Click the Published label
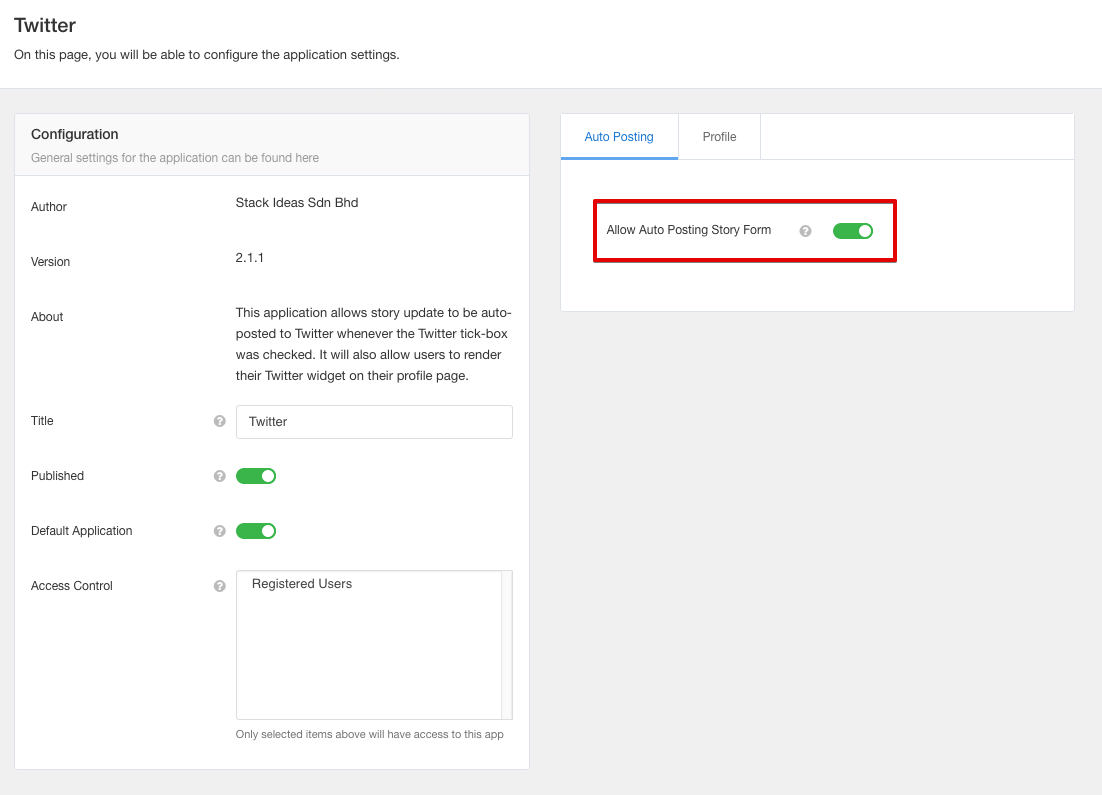 (58, 476)
